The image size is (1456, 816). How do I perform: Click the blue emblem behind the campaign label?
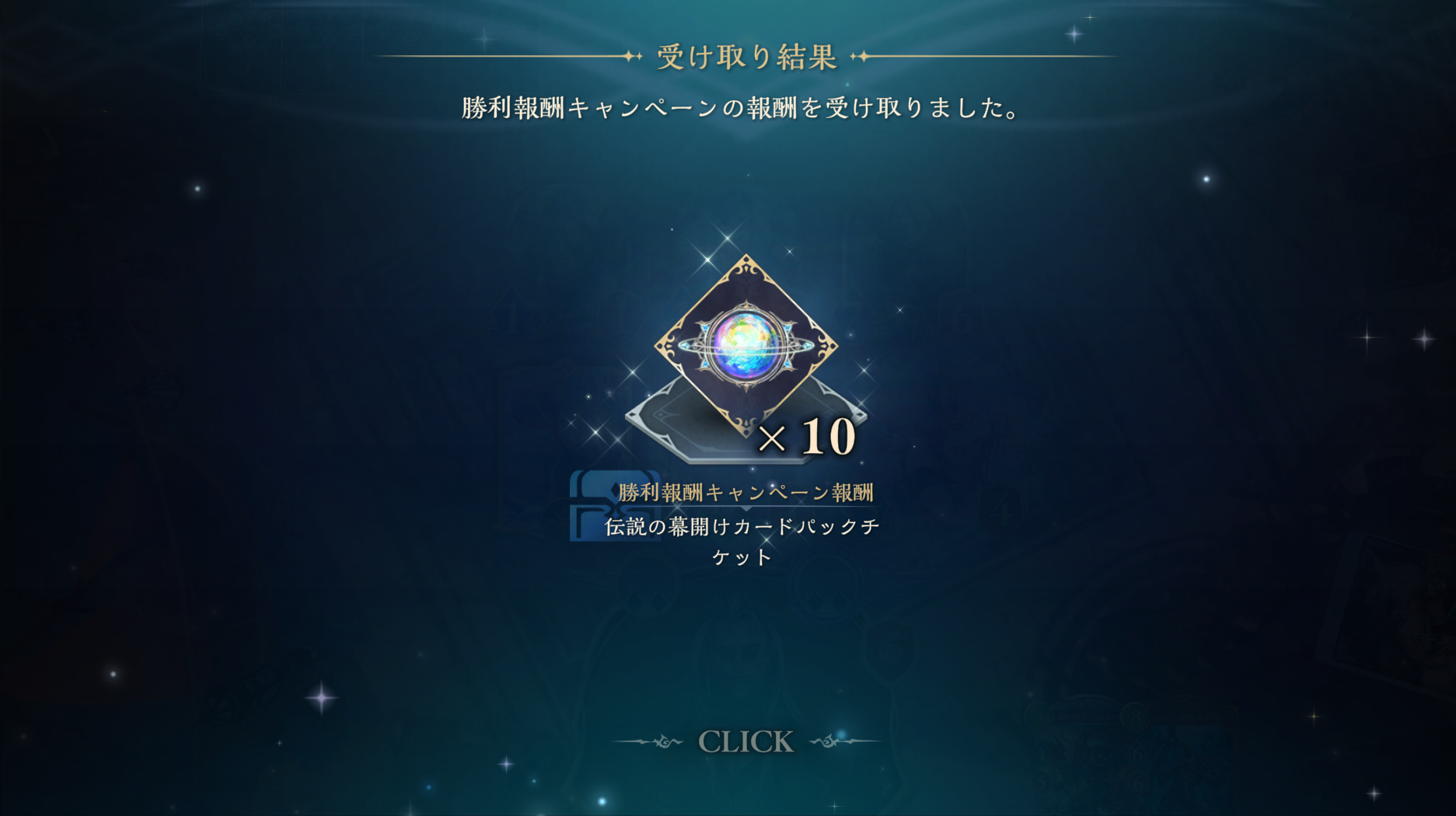pos(614,506)
